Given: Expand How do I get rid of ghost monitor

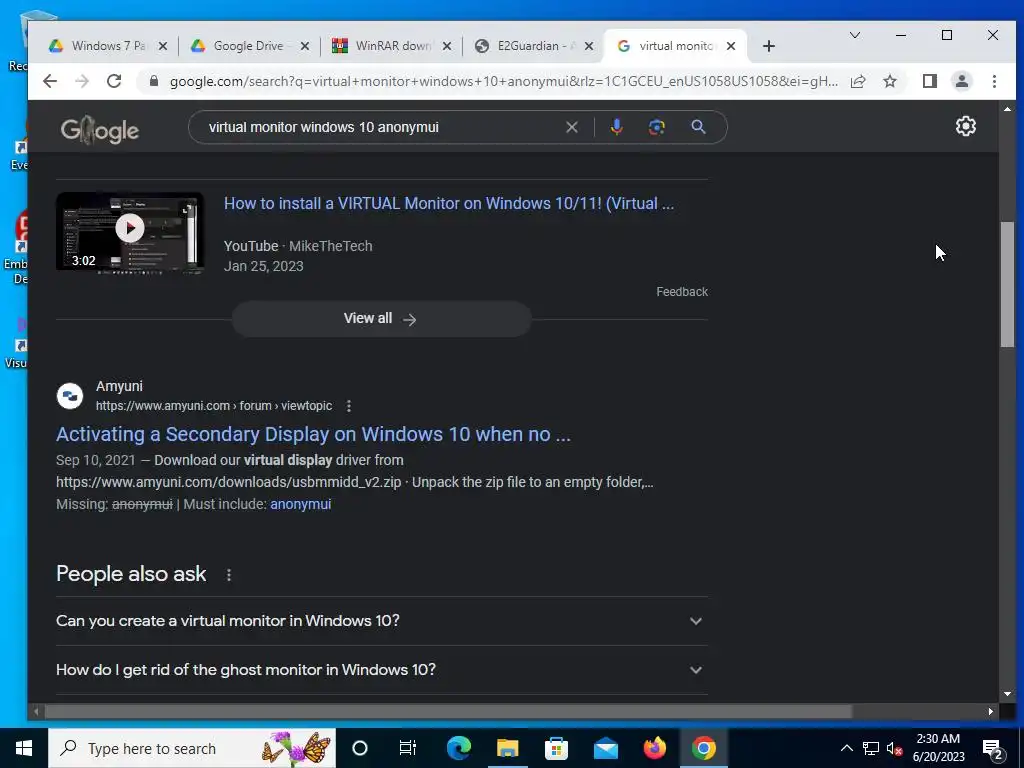Looking at the screenshot, I should (381, 669).
